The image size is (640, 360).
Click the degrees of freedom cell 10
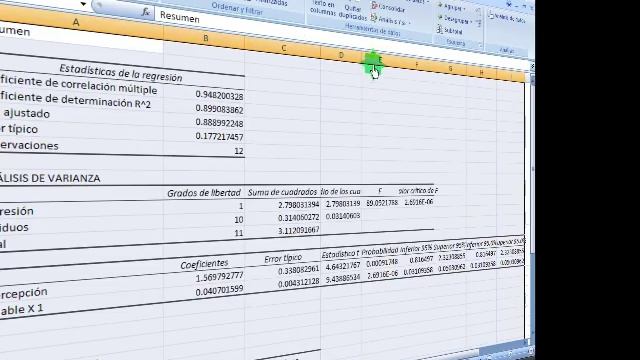pyautogui.click(x=239, y=220)
